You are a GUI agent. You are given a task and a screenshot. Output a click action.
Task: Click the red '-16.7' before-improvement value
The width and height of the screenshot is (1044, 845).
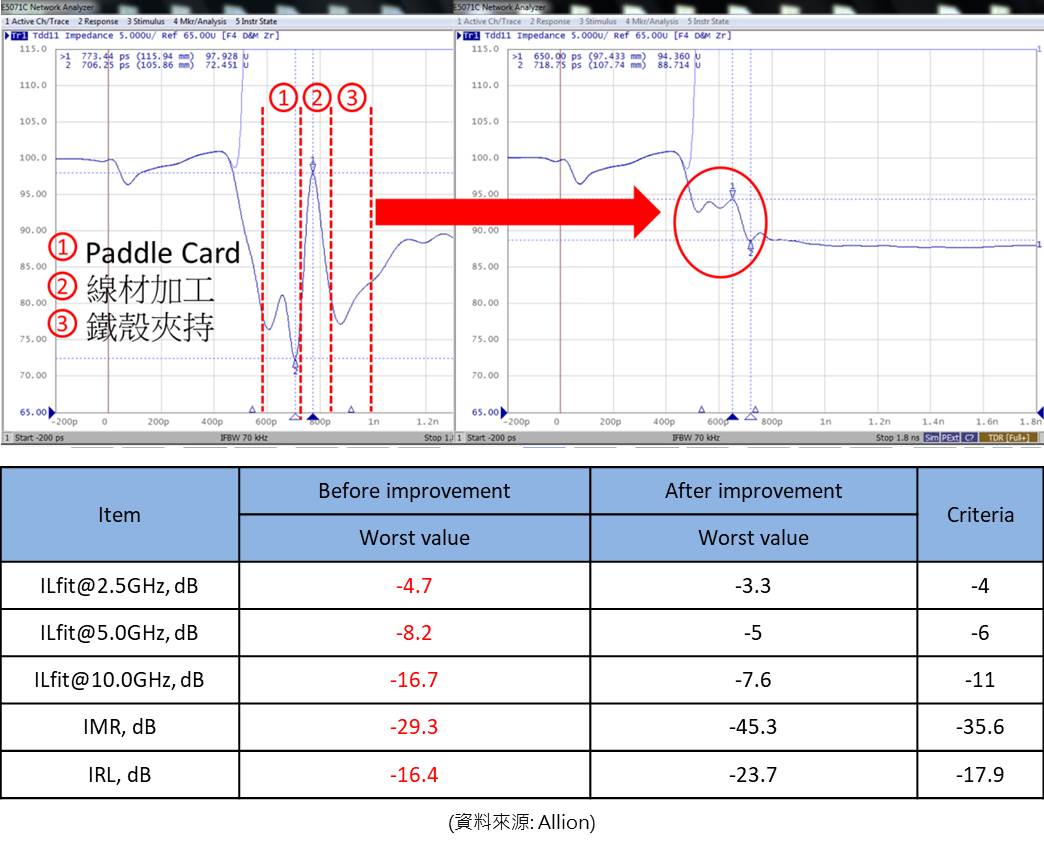click(x=414, y=680)
